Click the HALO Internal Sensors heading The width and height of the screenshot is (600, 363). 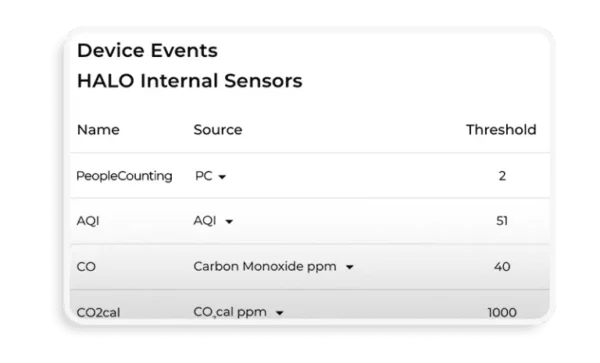(x=190, y=81)
